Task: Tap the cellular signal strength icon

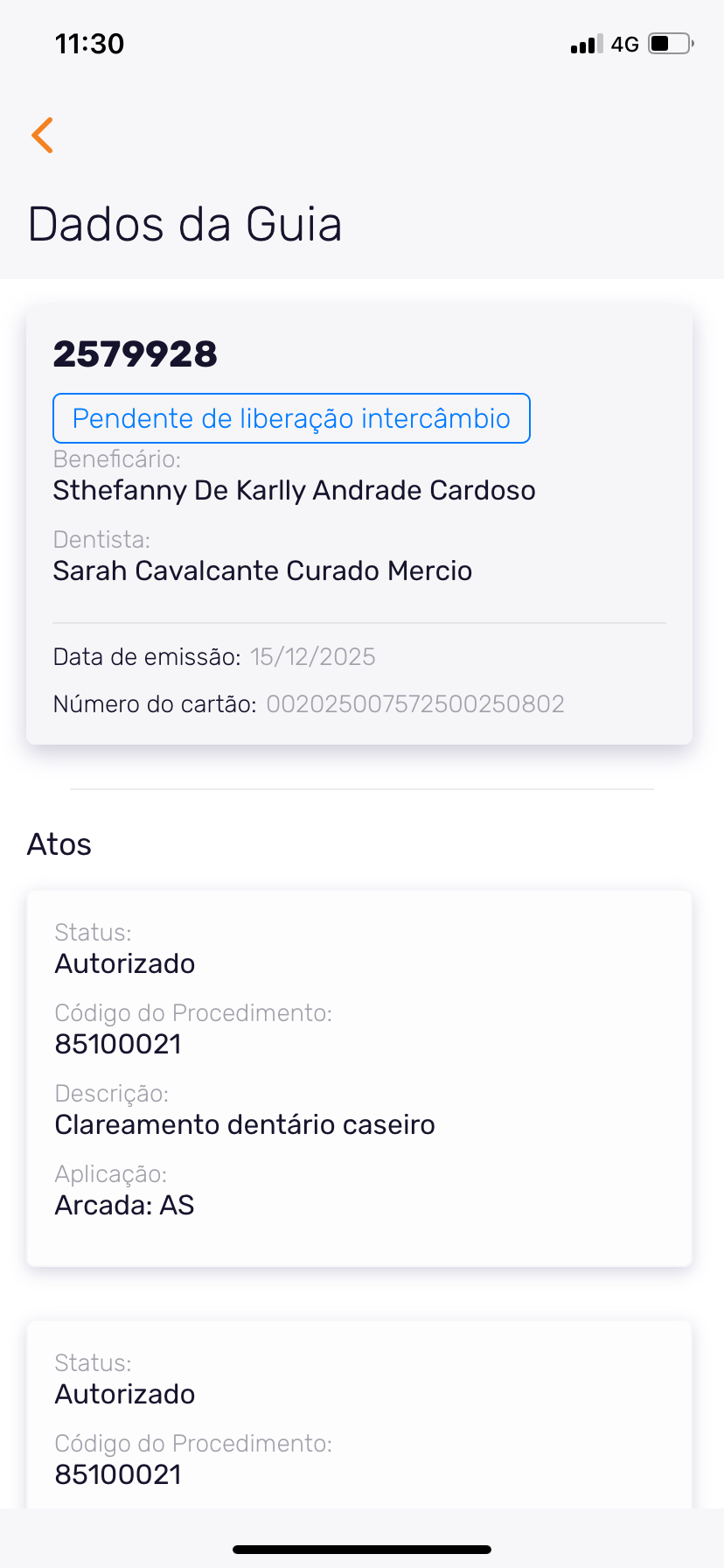Action: pyautogui.click(x=586, y=44)
